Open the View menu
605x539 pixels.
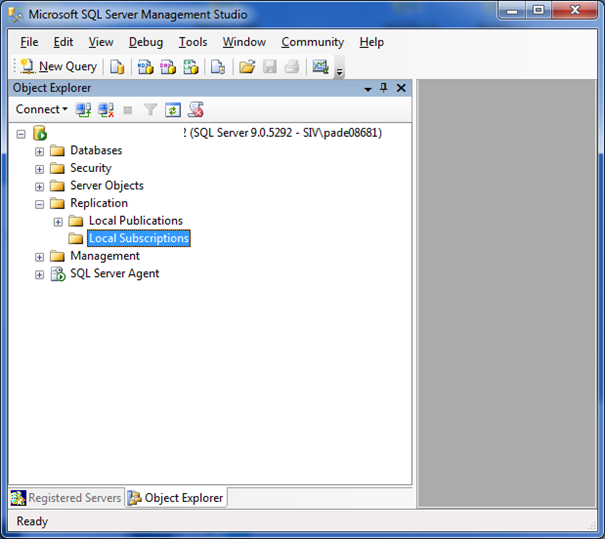click(x=101, y=42)
